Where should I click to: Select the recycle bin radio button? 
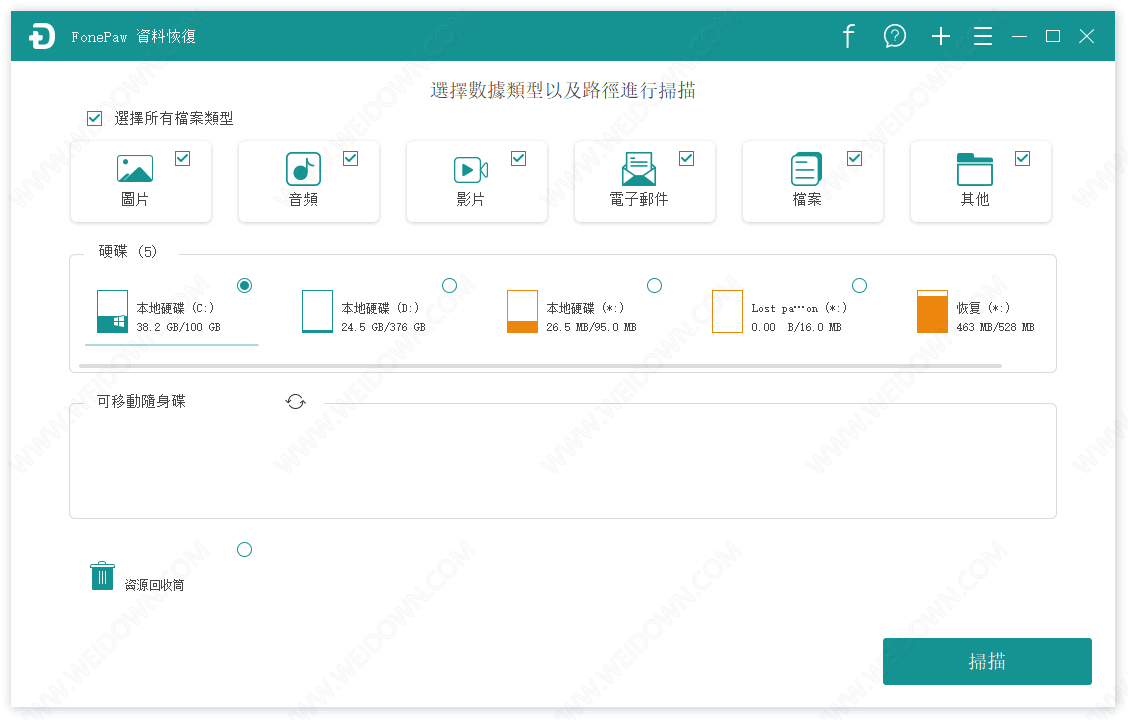pos(244,549)
